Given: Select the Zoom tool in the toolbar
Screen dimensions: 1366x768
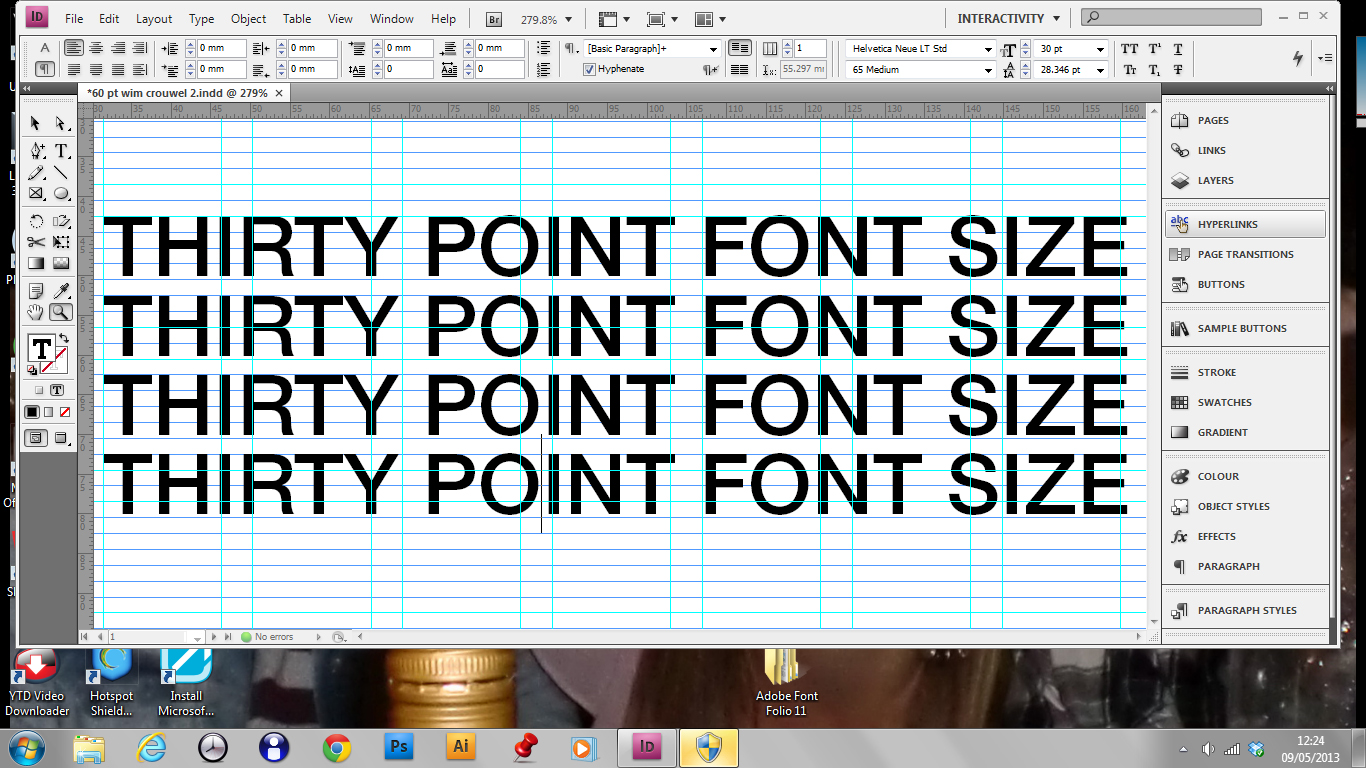Looking at the screenshot, I should coord(62,312).
